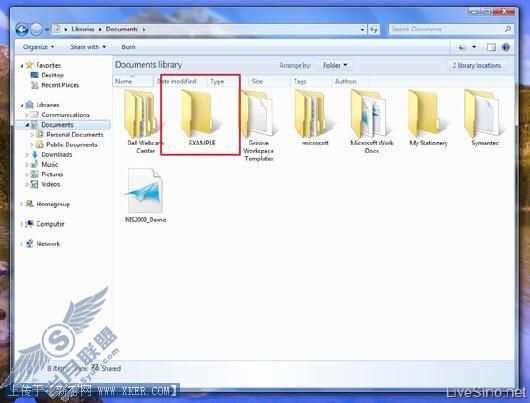Toggle the preview pane button
This screenshot has width=530, height=403.
click(491, 47)
